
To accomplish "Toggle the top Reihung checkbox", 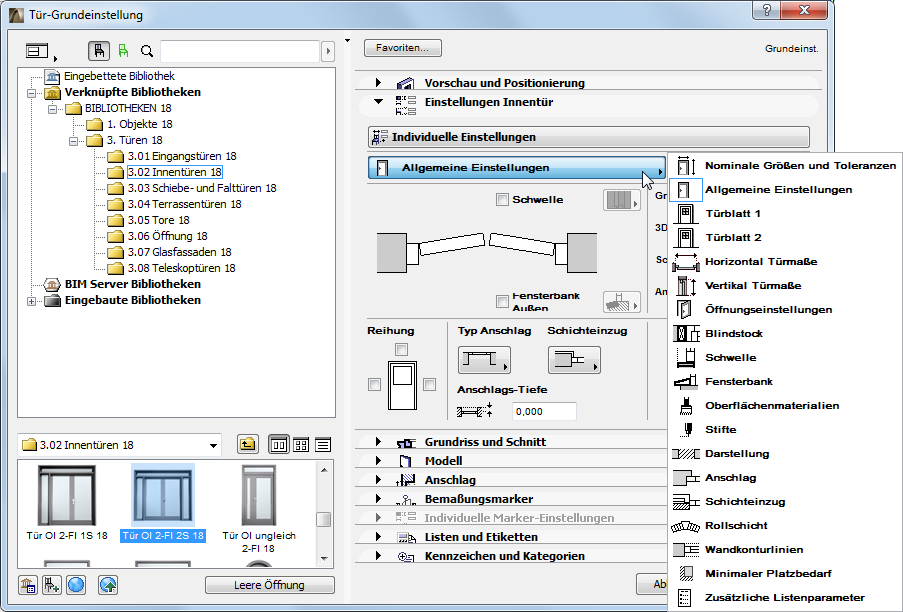I will (x=402, y=348).
